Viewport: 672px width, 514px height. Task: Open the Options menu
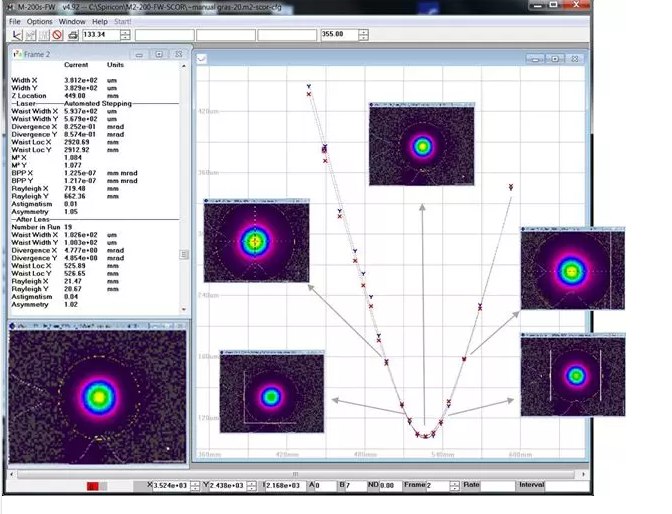(40, 21)
